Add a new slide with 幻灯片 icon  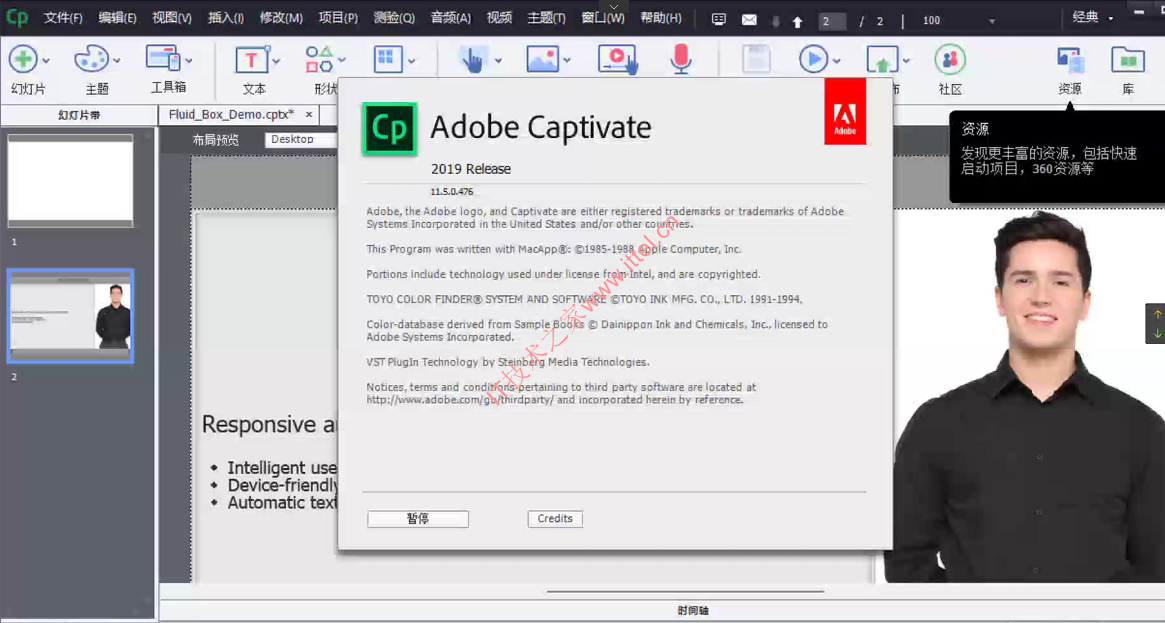(23, 59)
